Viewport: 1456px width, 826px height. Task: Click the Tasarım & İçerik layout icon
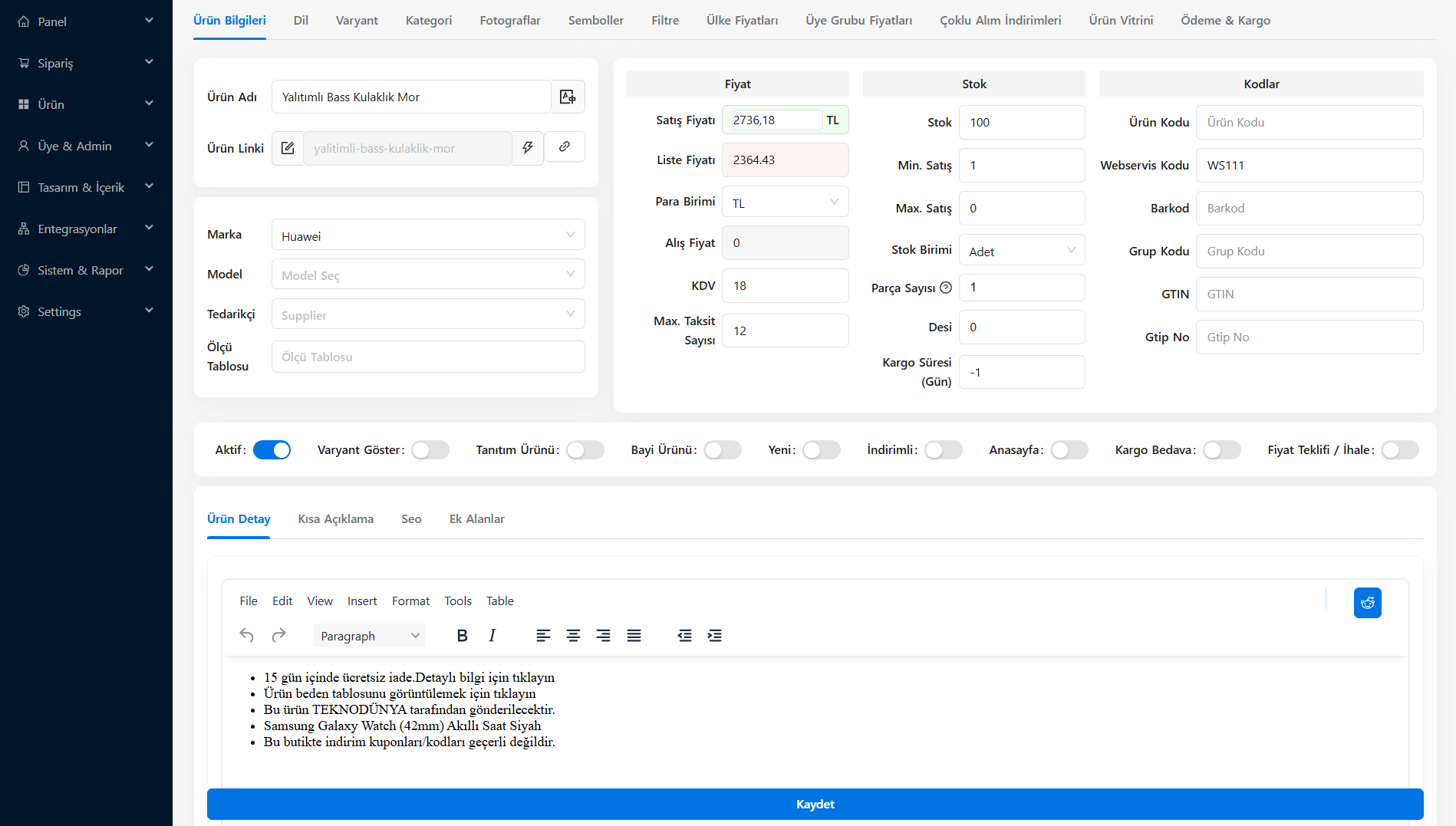[x=24, y=187]
